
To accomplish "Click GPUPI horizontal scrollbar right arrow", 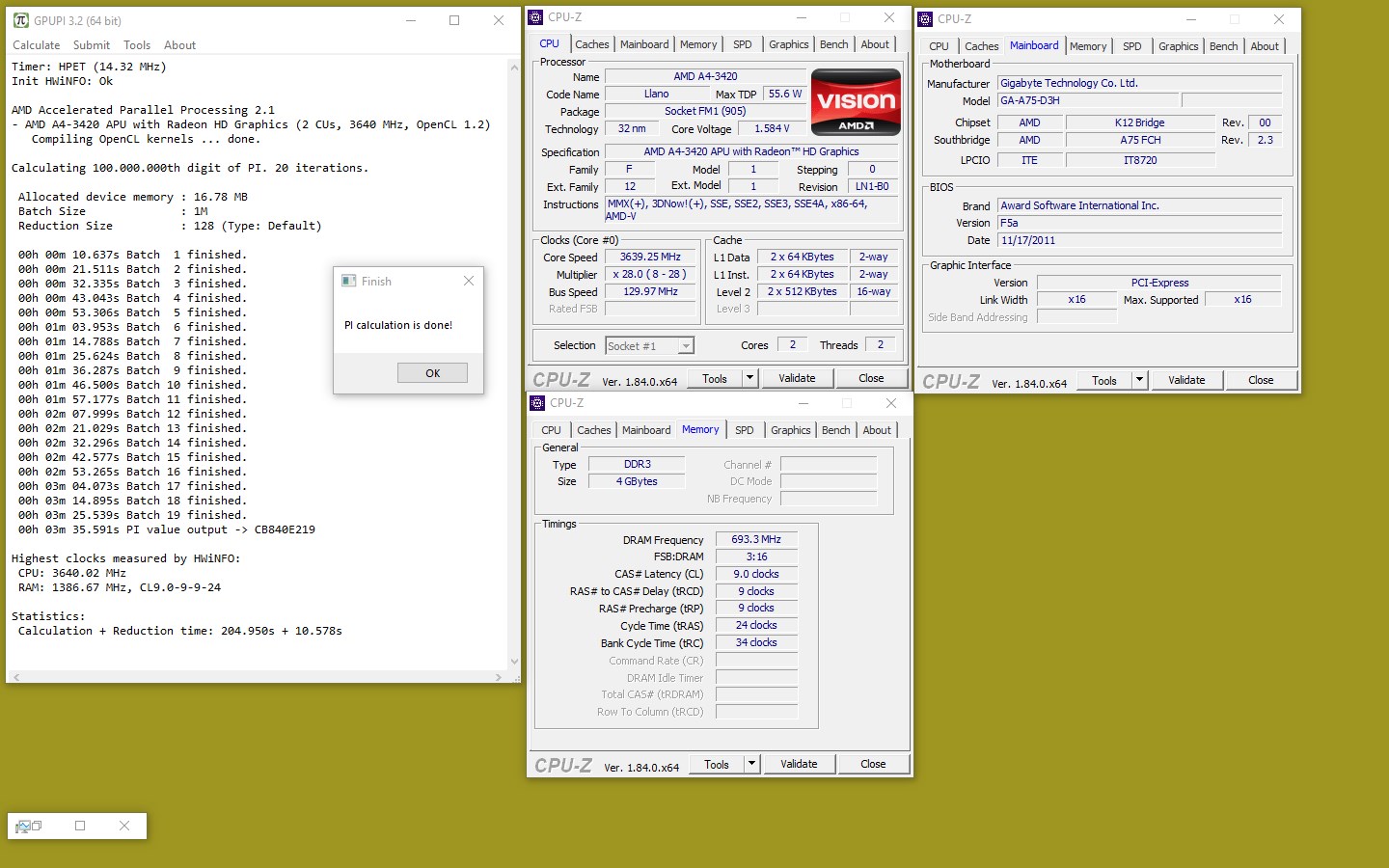I will pyautogui.click(x=499, y=677).
